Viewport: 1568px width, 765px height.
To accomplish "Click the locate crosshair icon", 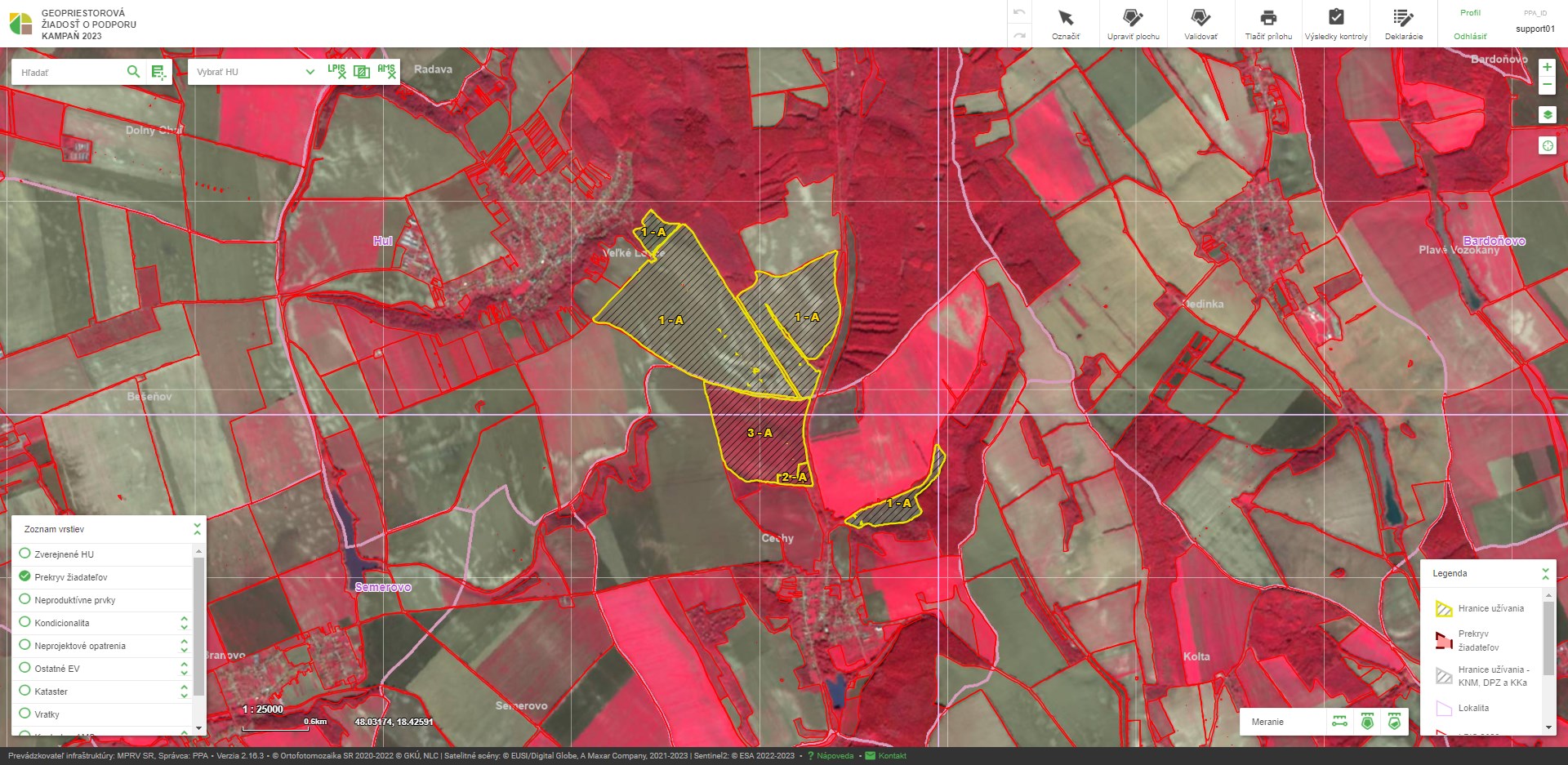I will pyautogui.click(x=1547, y=146).
